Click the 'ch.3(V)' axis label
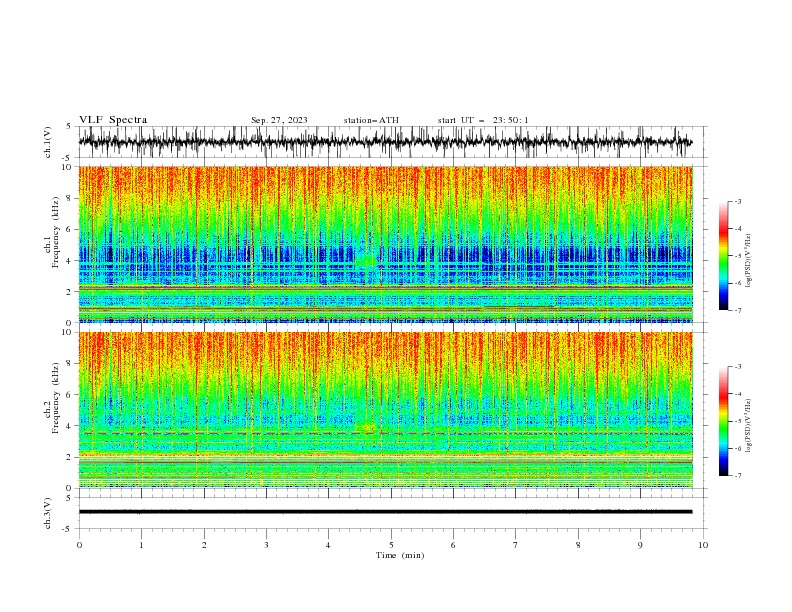Image resolution: width=792 pixels, height=612 pixels. click(48, 513)
